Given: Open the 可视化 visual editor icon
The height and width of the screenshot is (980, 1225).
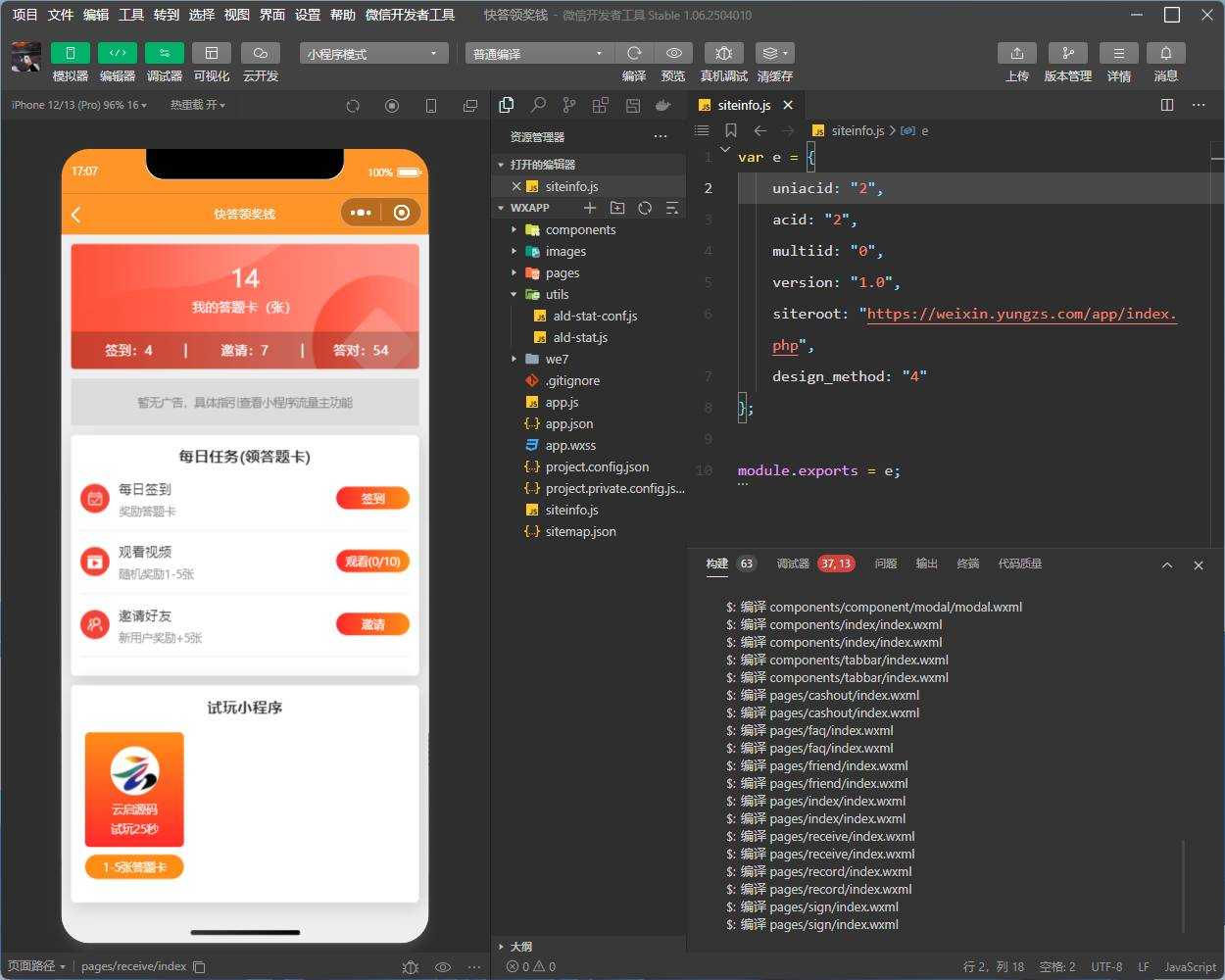Looking at the screenshot, I should (x=212, y=53).
